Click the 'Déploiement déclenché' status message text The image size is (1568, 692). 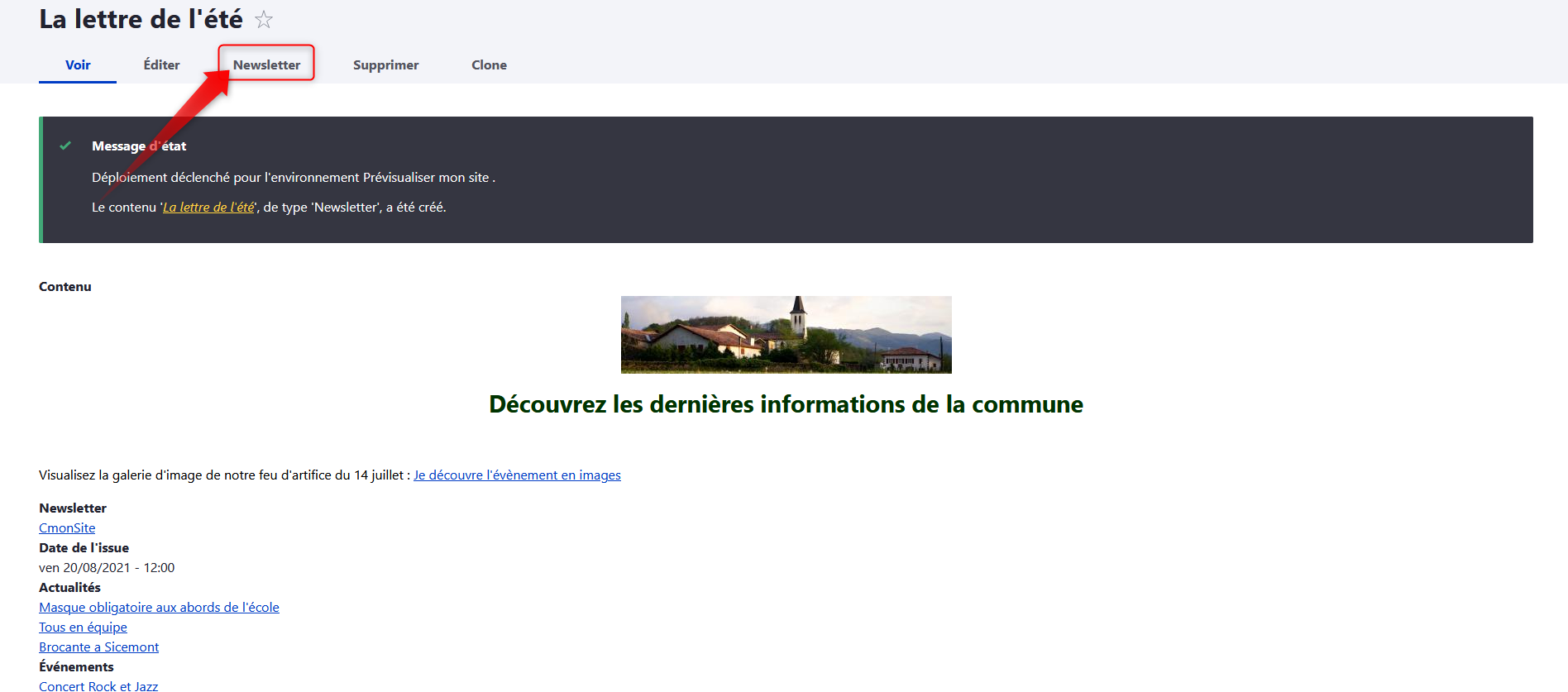point(293,178)
